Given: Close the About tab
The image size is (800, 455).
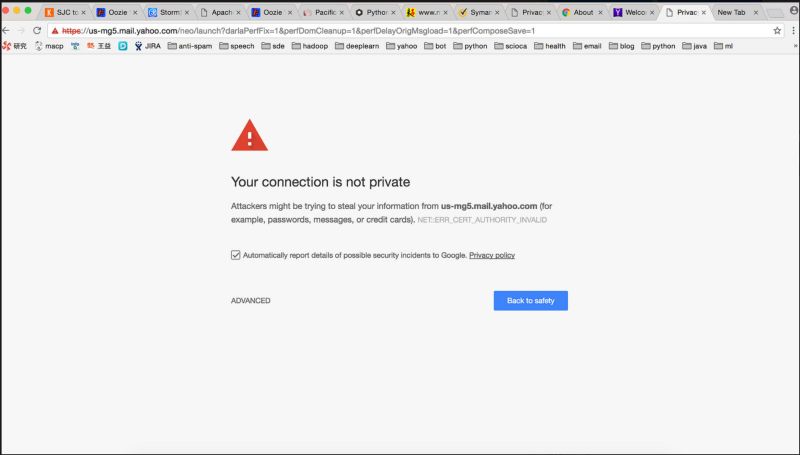Looking at the screenshot, I should pyautogui.click(x=600, y=12).
